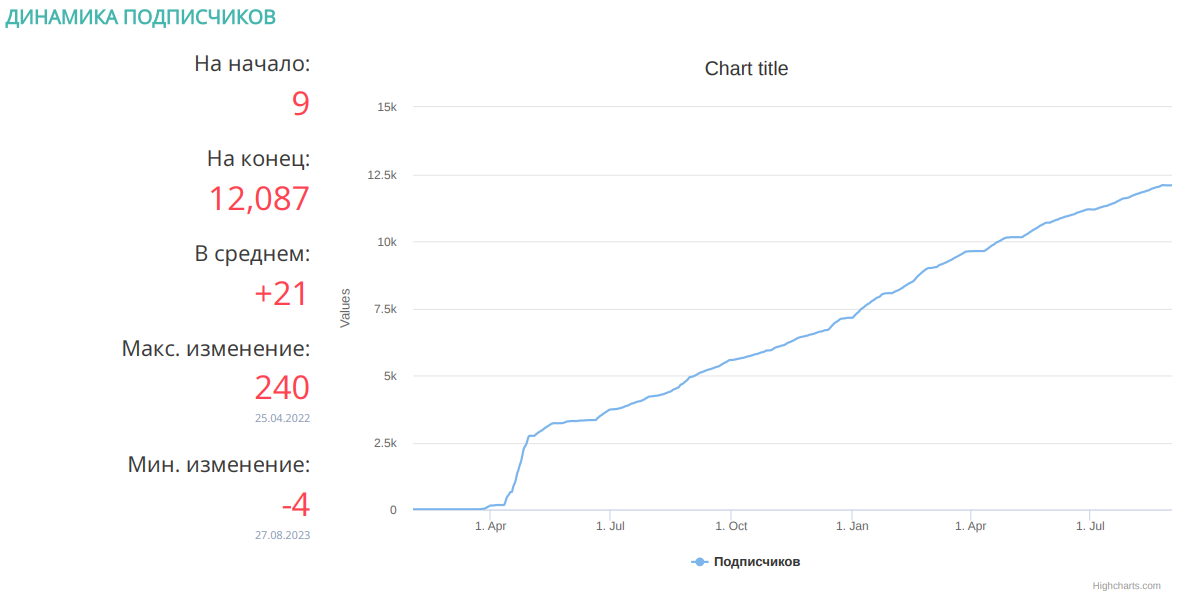Screen dimensions: 1188x599
Task: Click the 7.5k y-axis label
Action: click(x=383, y=309)
